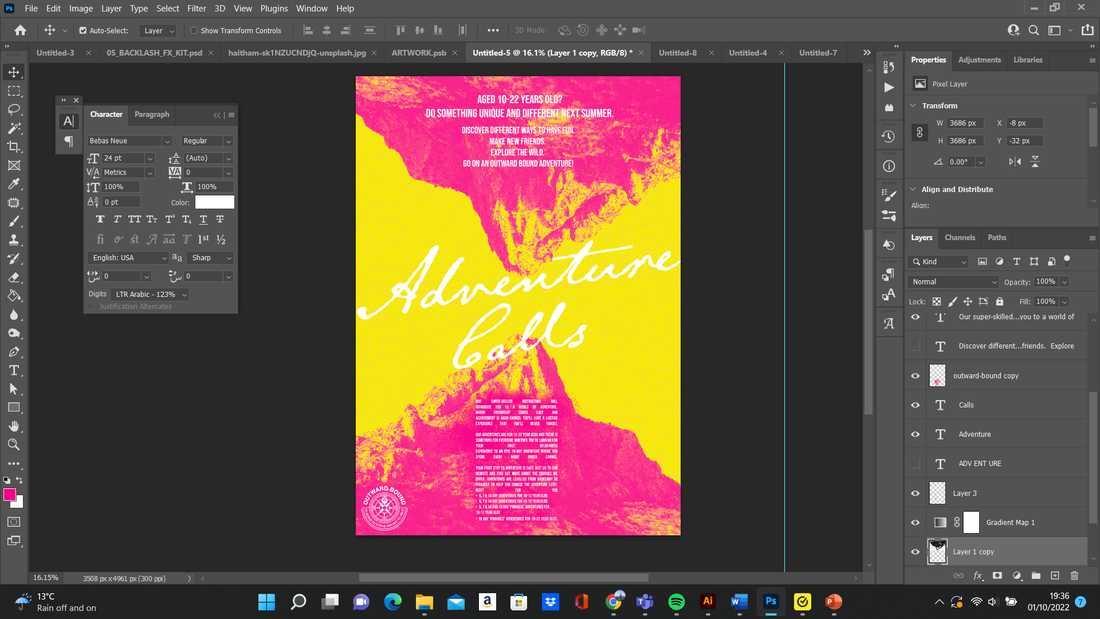The image size is (1100, 619).
Task: Select the Brush tool
Action: click(14, 221)
